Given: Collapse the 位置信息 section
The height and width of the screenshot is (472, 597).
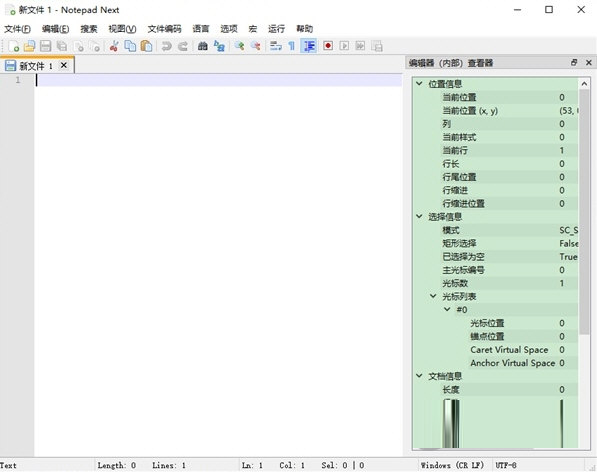Looking at the screenshot, I should [419, 83].
